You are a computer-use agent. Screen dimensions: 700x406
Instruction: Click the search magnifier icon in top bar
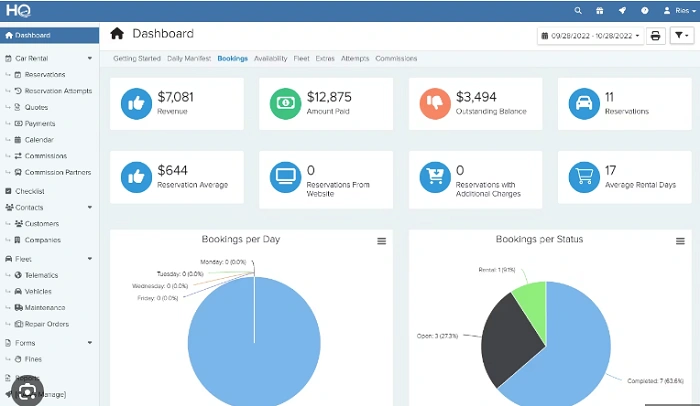point(578,10)
